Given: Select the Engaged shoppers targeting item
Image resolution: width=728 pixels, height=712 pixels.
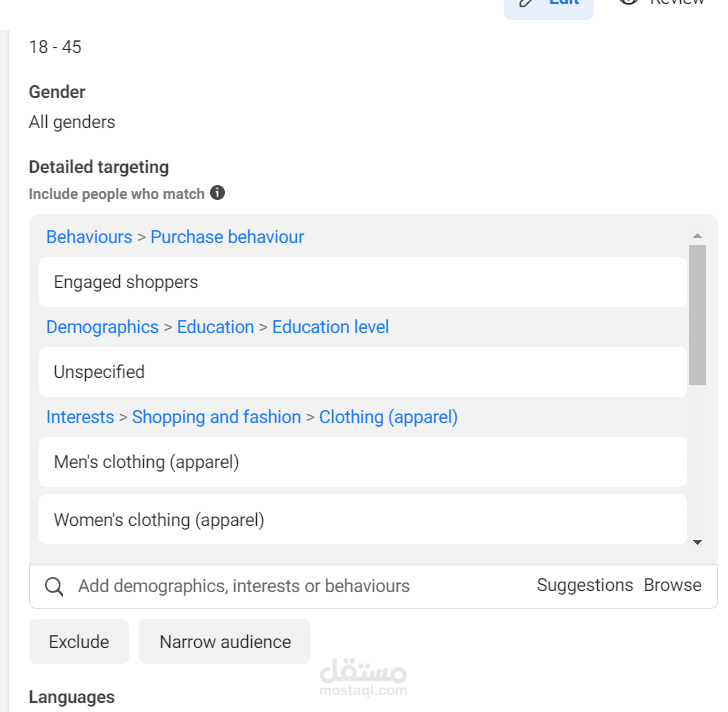Looking at the screenshot, I should click(363, 282).
